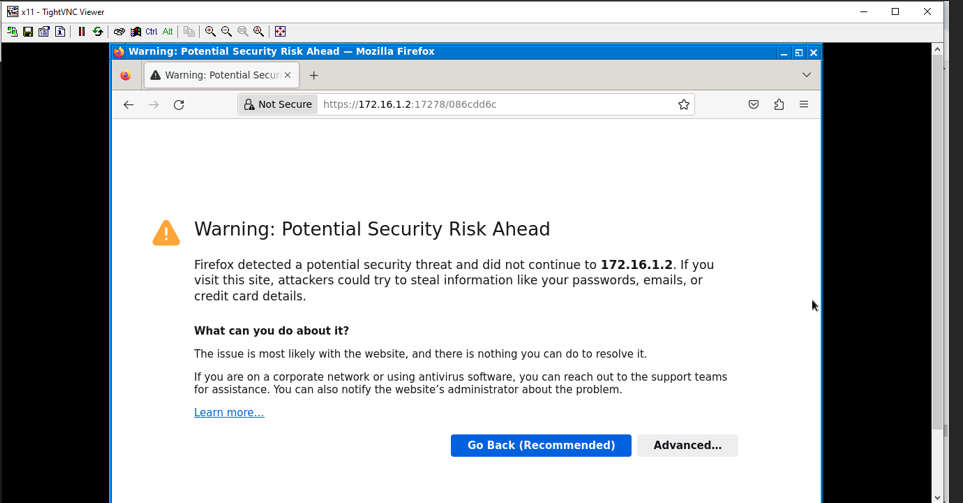This screenshot has height=503, width=963.
Task: Toggle the Alt key in the VNC toolbar
Action: click(167, 31)
